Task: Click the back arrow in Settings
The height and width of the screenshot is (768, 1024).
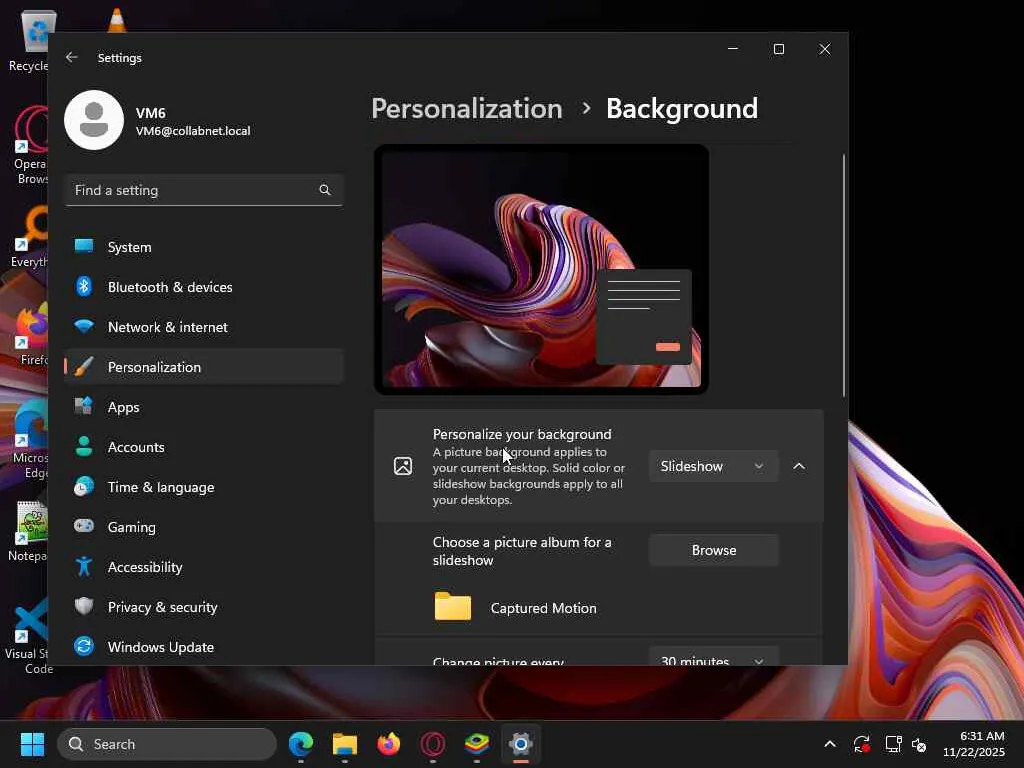Action: tap(72, 58)
